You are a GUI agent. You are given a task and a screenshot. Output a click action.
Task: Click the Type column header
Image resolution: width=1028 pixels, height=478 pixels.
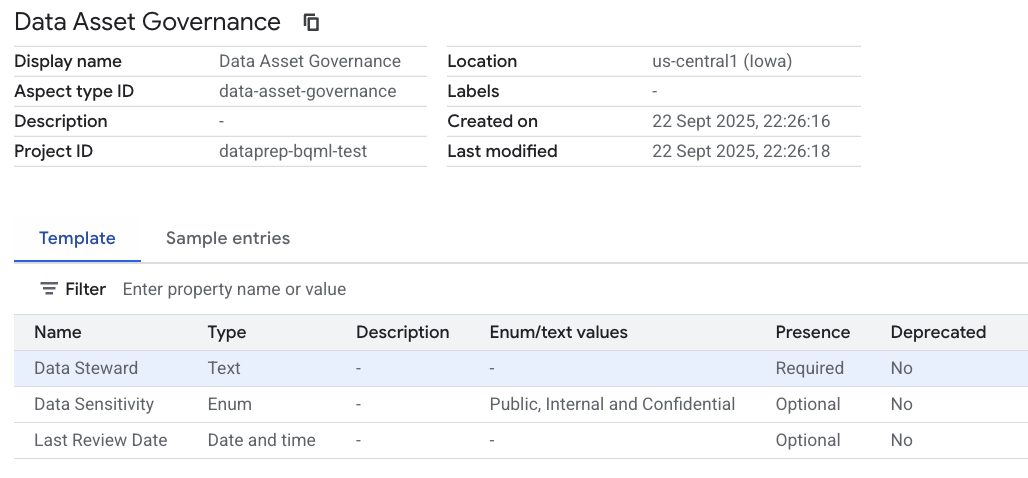pyautogui.click(x=227, y=332)
